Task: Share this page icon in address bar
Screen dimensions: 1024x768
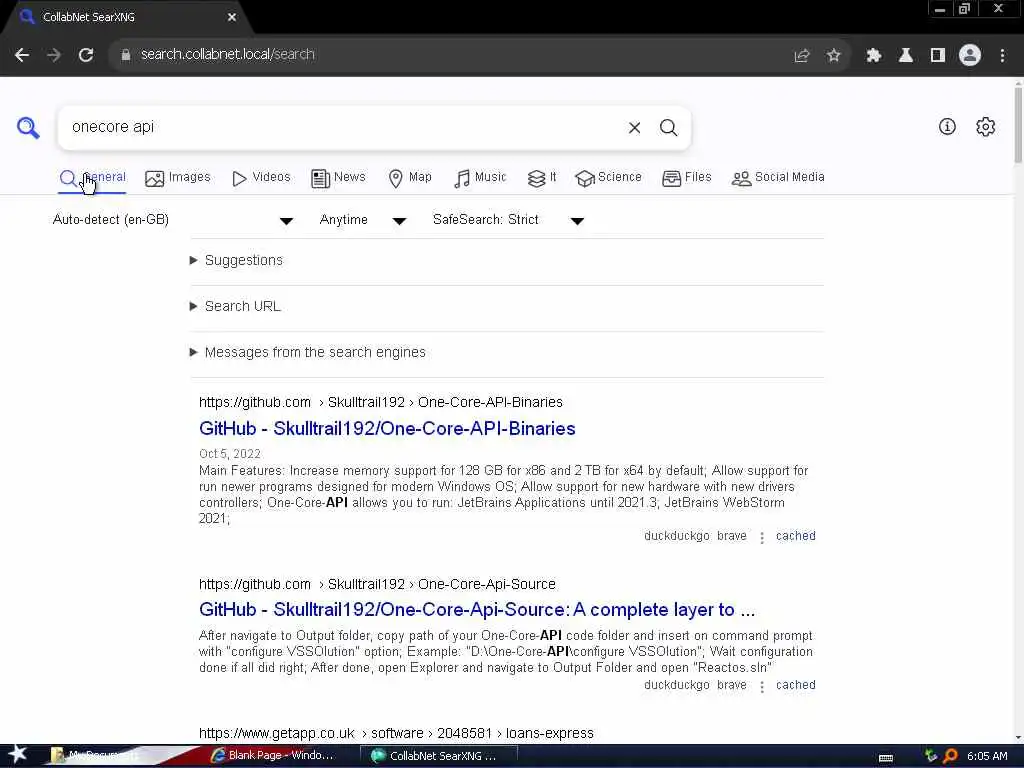Action: tap(801, 56)
